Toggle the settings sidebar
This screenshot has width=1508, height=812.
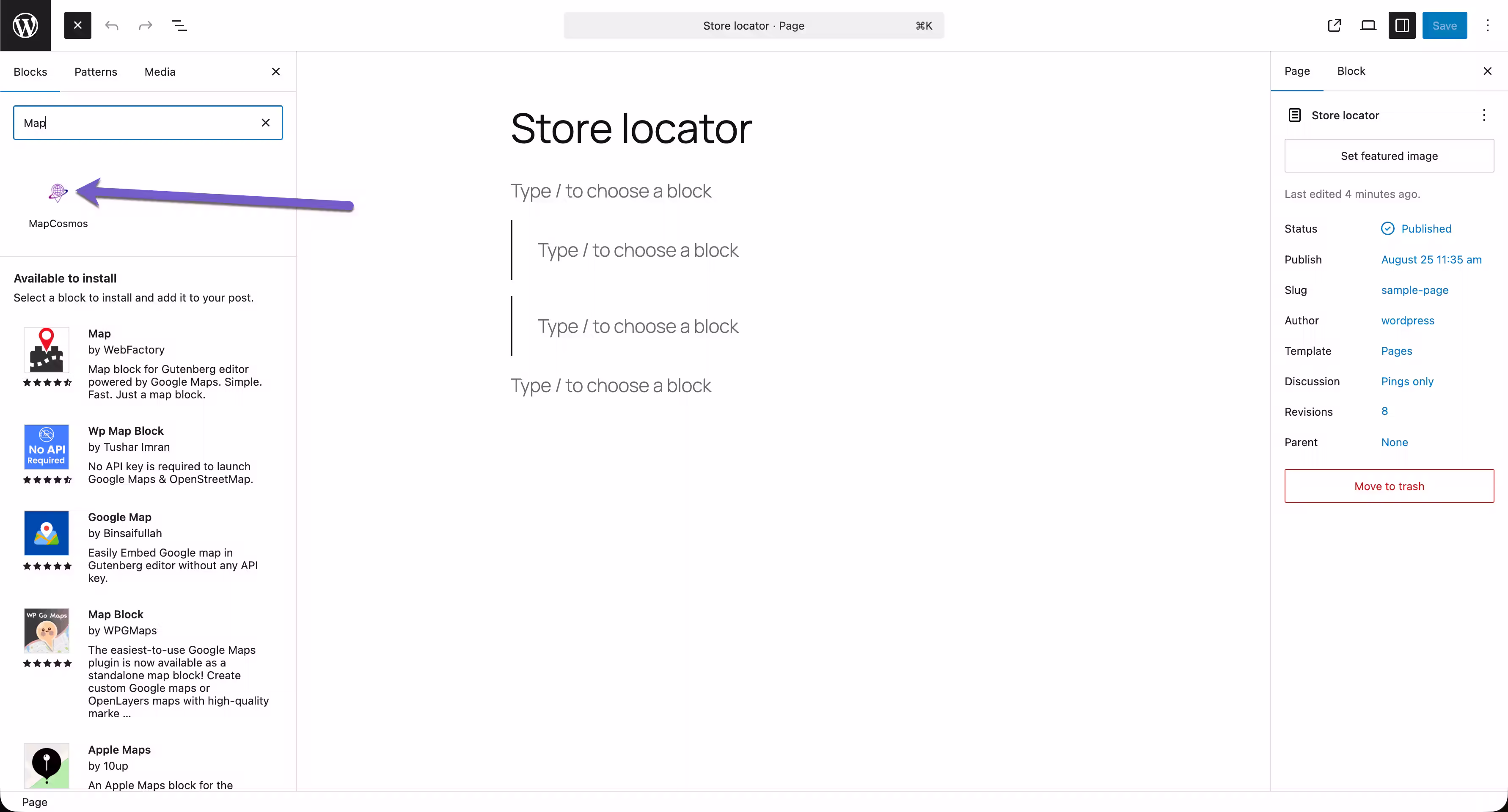coord(1402,25)
